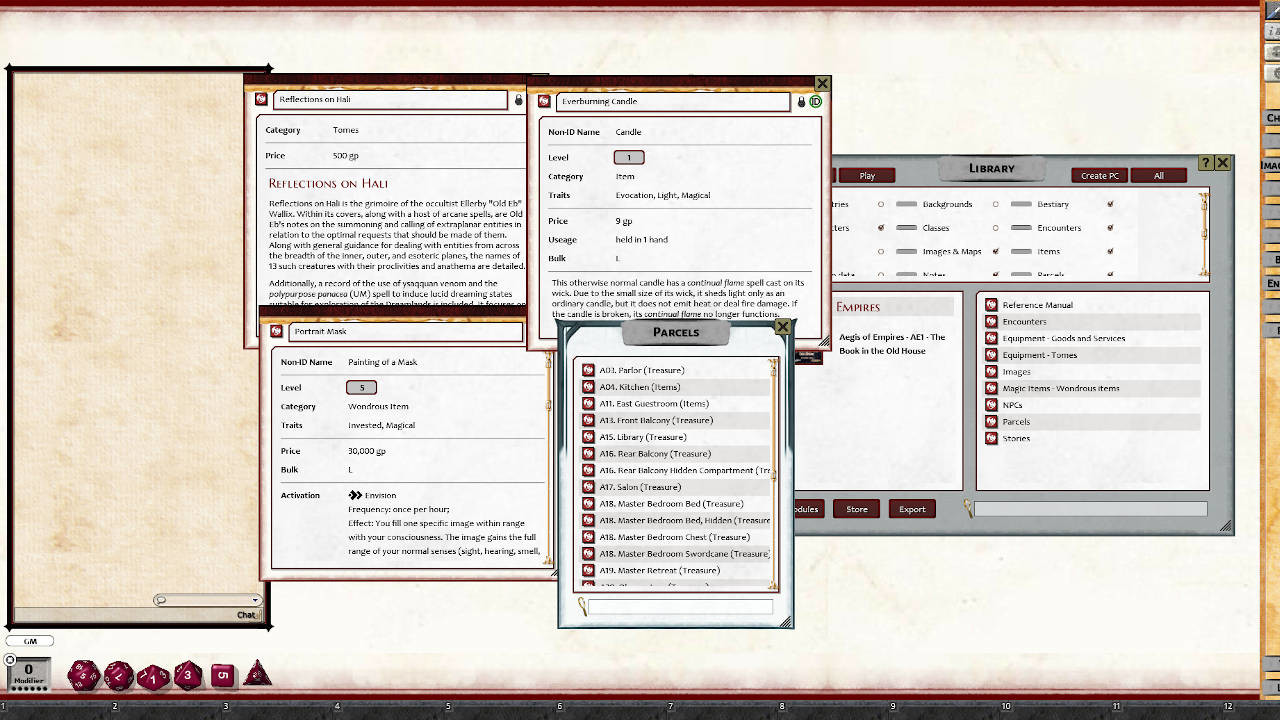This screenshot has width=1280, height=720.
Task: Click the Modifier counter box
Action: click(28, 673)
